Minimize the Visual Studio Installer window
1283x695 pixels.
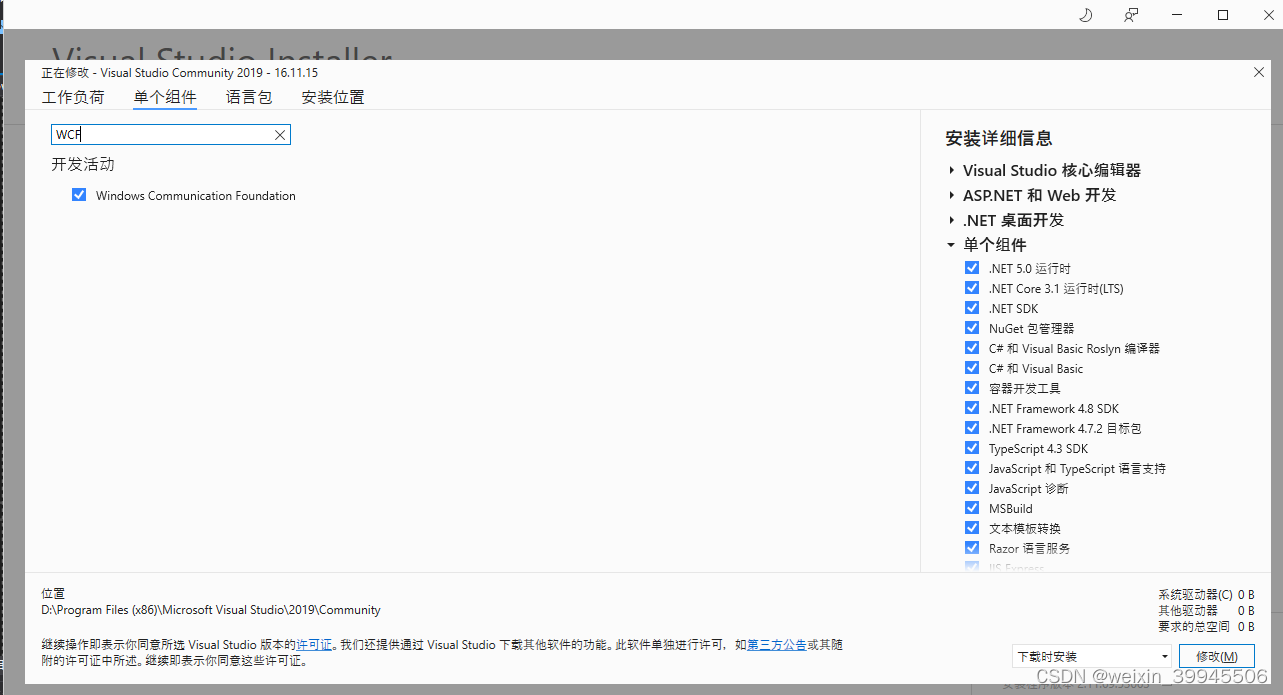(1177, 15)
